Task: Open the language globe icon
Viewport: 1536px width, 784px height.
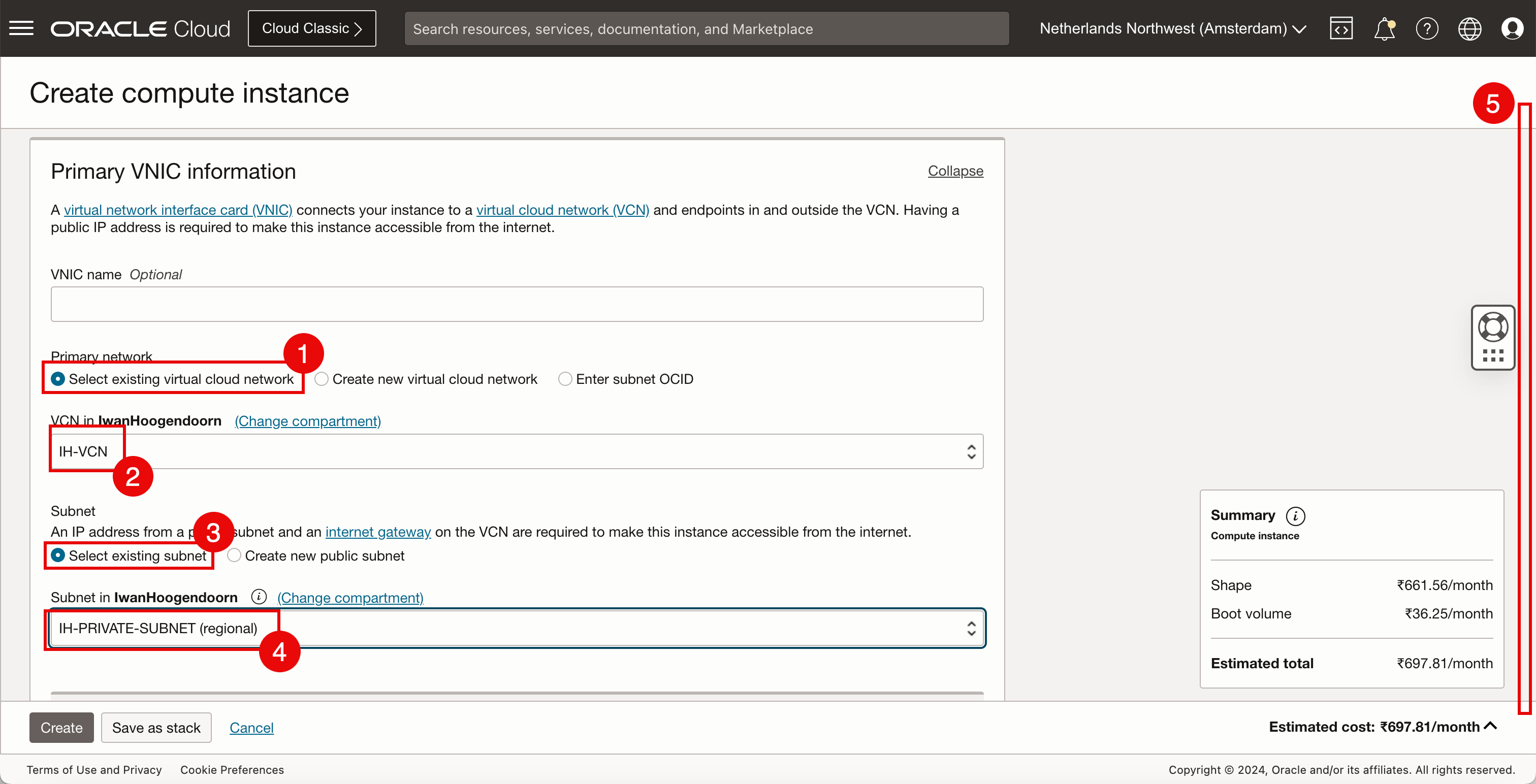Action: (x=1469, y=28)
